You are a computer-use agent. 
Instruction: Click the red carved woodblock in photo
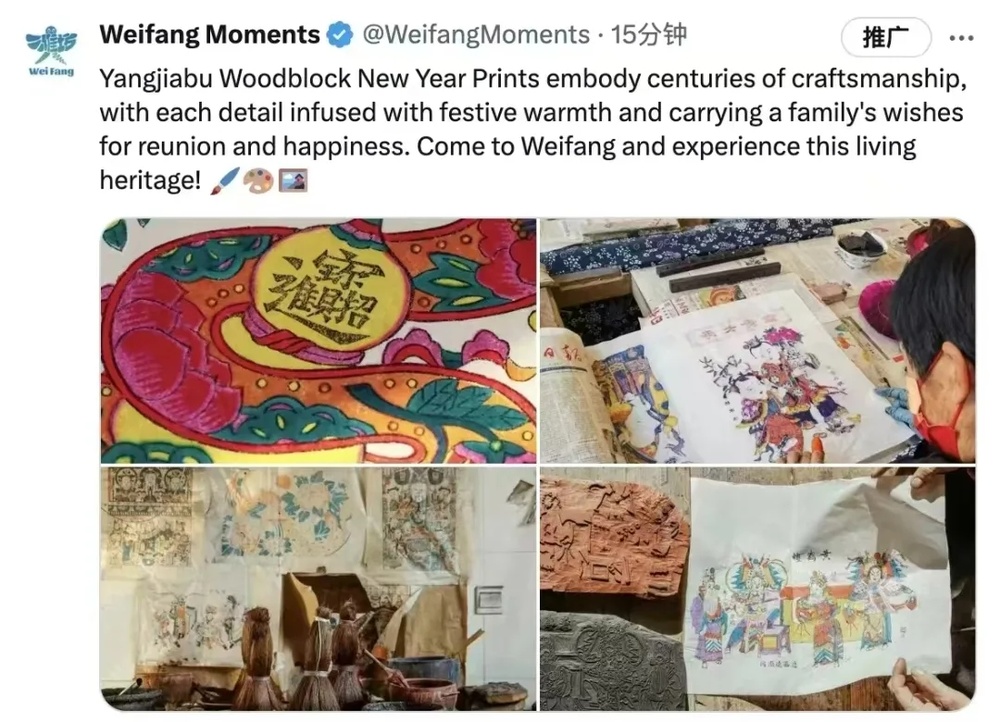613,539
